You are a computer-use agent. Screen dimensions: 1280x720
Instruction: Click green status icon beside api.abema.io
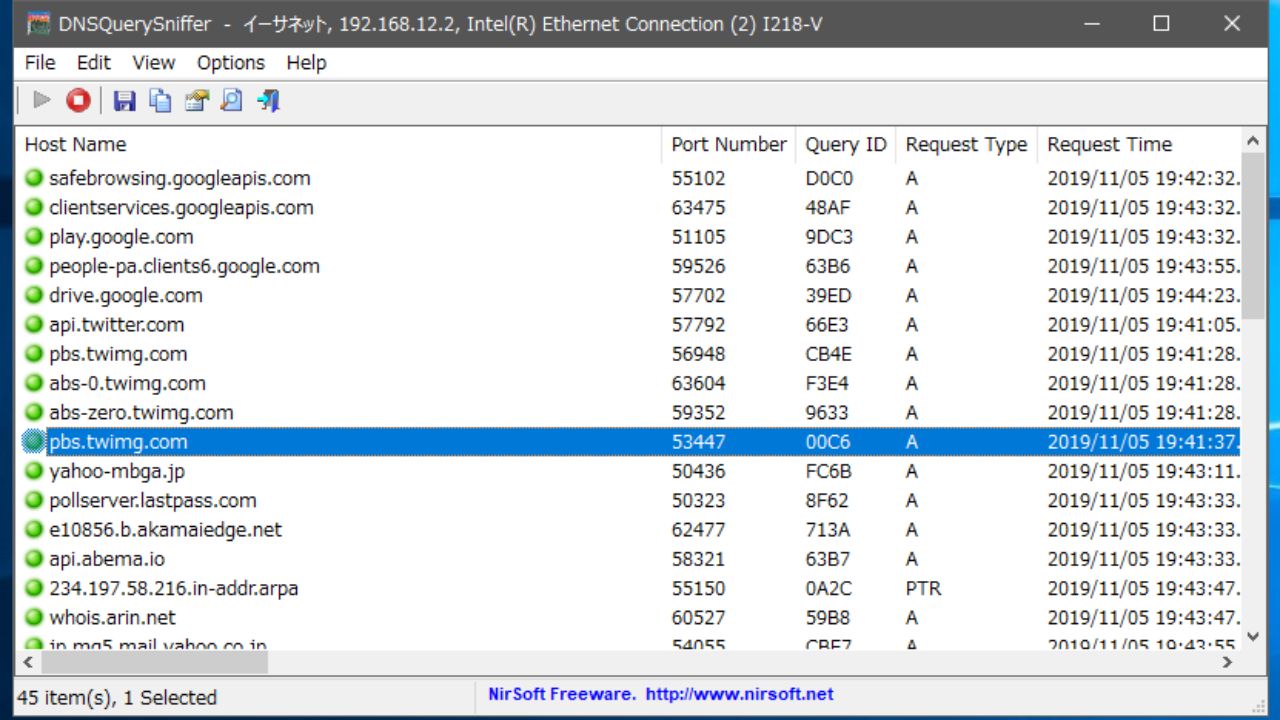35,559
